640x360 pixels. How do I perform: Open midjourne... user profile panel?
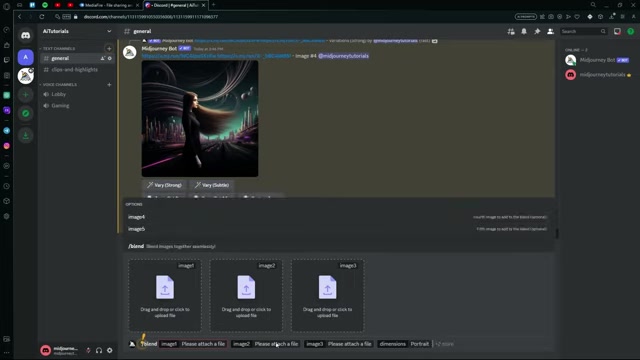click(x=60, y=350)
